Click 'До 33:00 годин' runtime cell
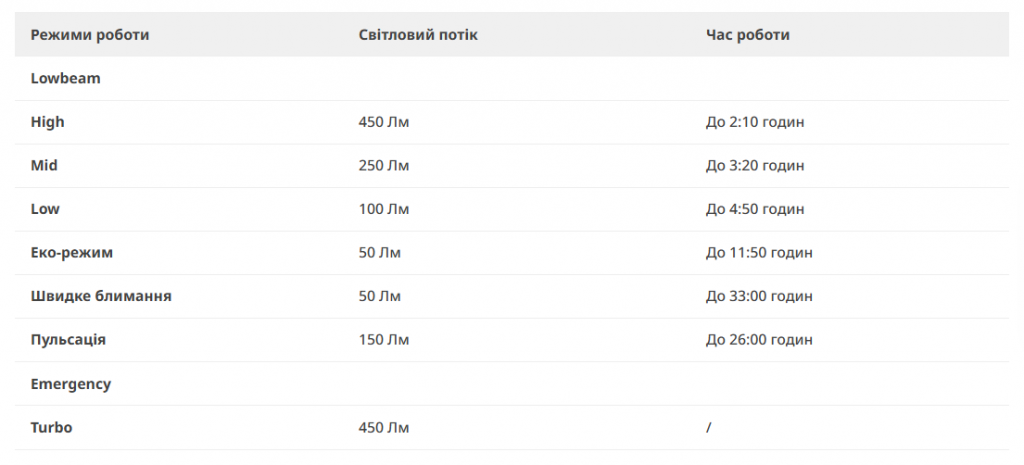This screenshot has height=465, width=1024. pos(760,296)
